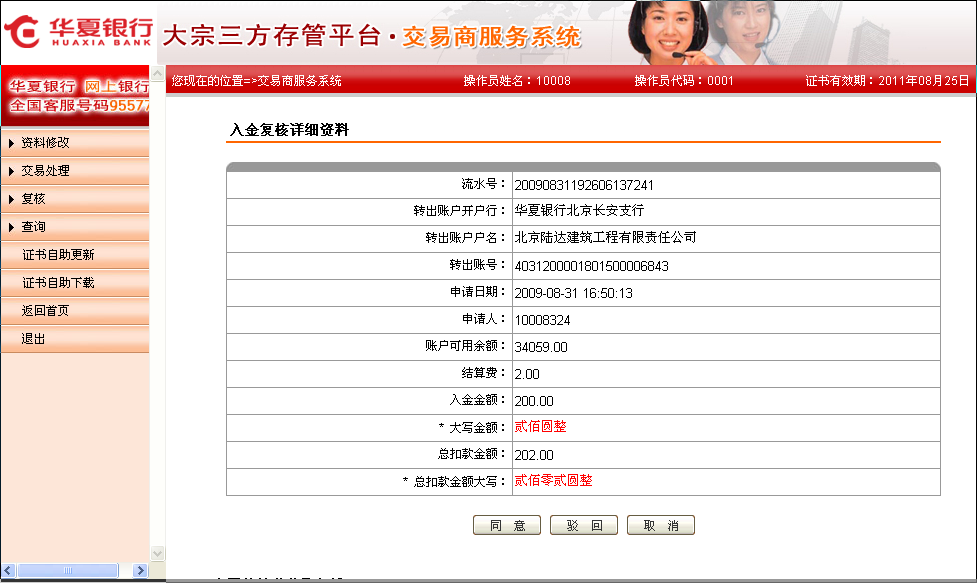Select the red text 贰佰圆整
This screenshot has width=977, height=583.
(x=540, y=427)
